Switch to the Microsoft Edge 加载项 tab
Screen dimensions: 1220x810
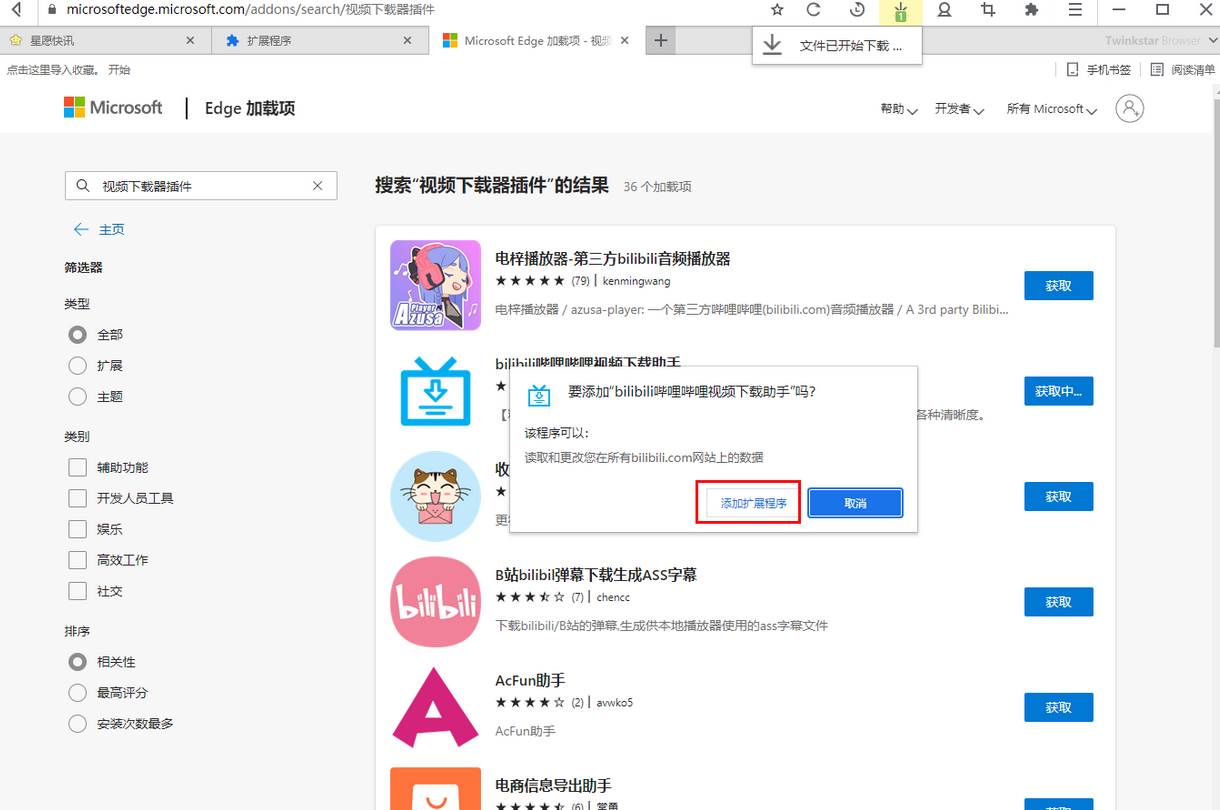tap(537, 41)
